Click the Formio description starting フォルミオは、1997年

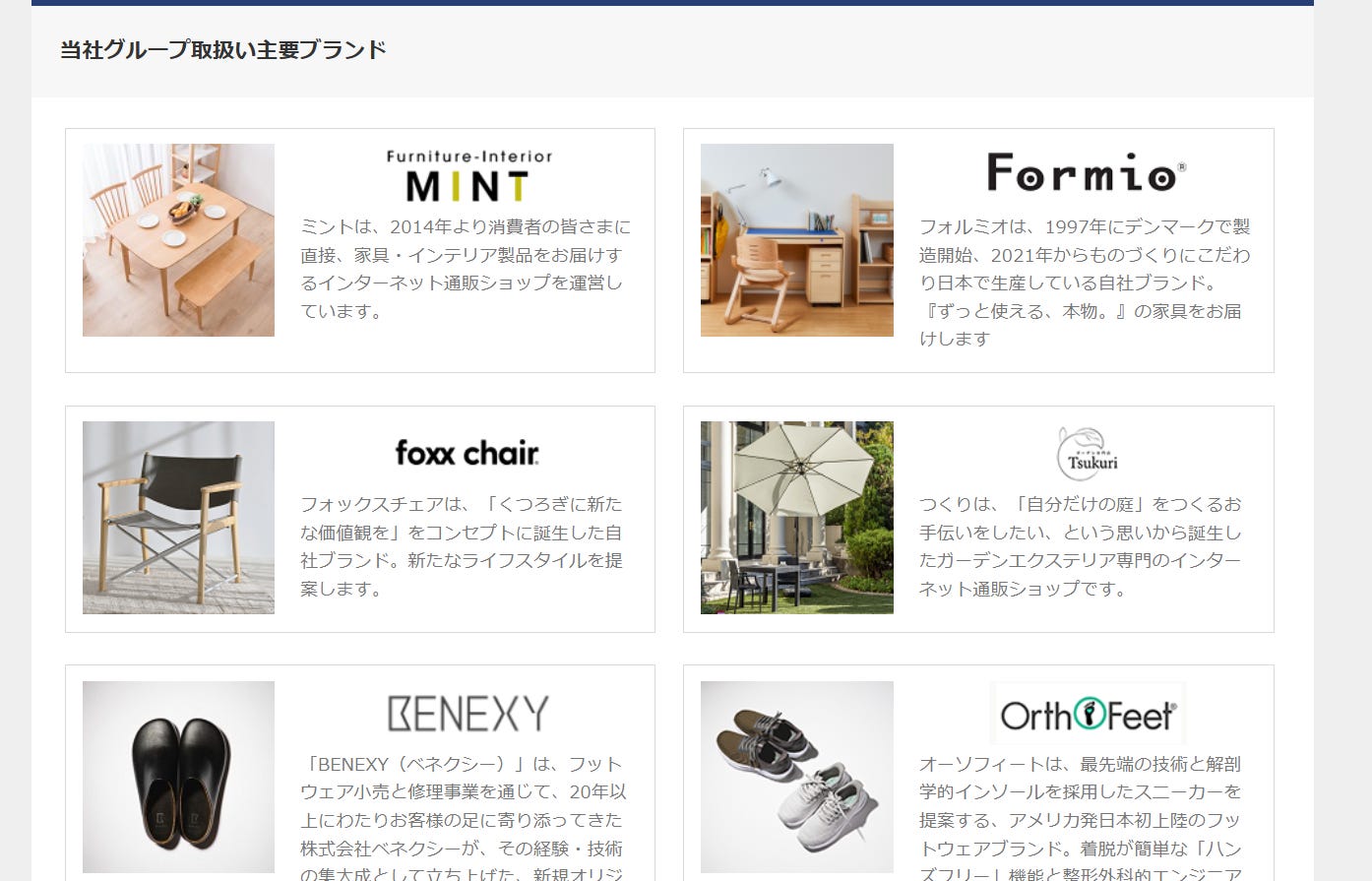[1085, 283]
